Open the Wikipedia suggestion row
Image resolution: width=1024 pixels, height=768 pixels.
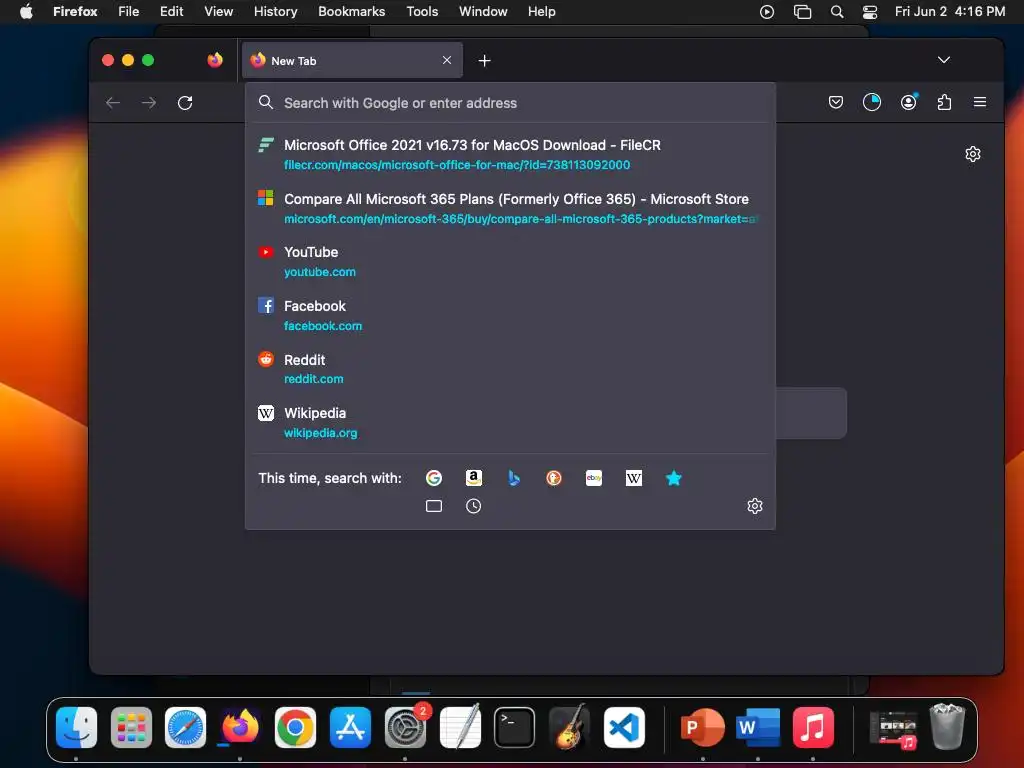click(511, 423)
